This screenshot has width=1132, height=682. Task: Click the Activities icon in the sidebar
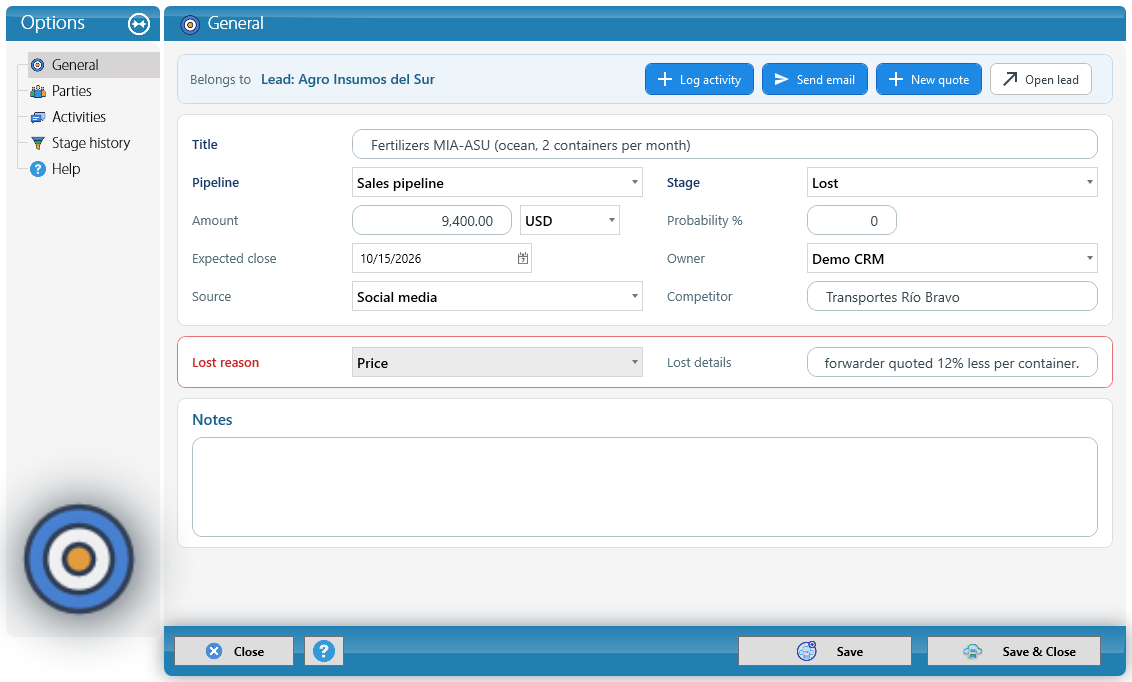click(38, 117)
